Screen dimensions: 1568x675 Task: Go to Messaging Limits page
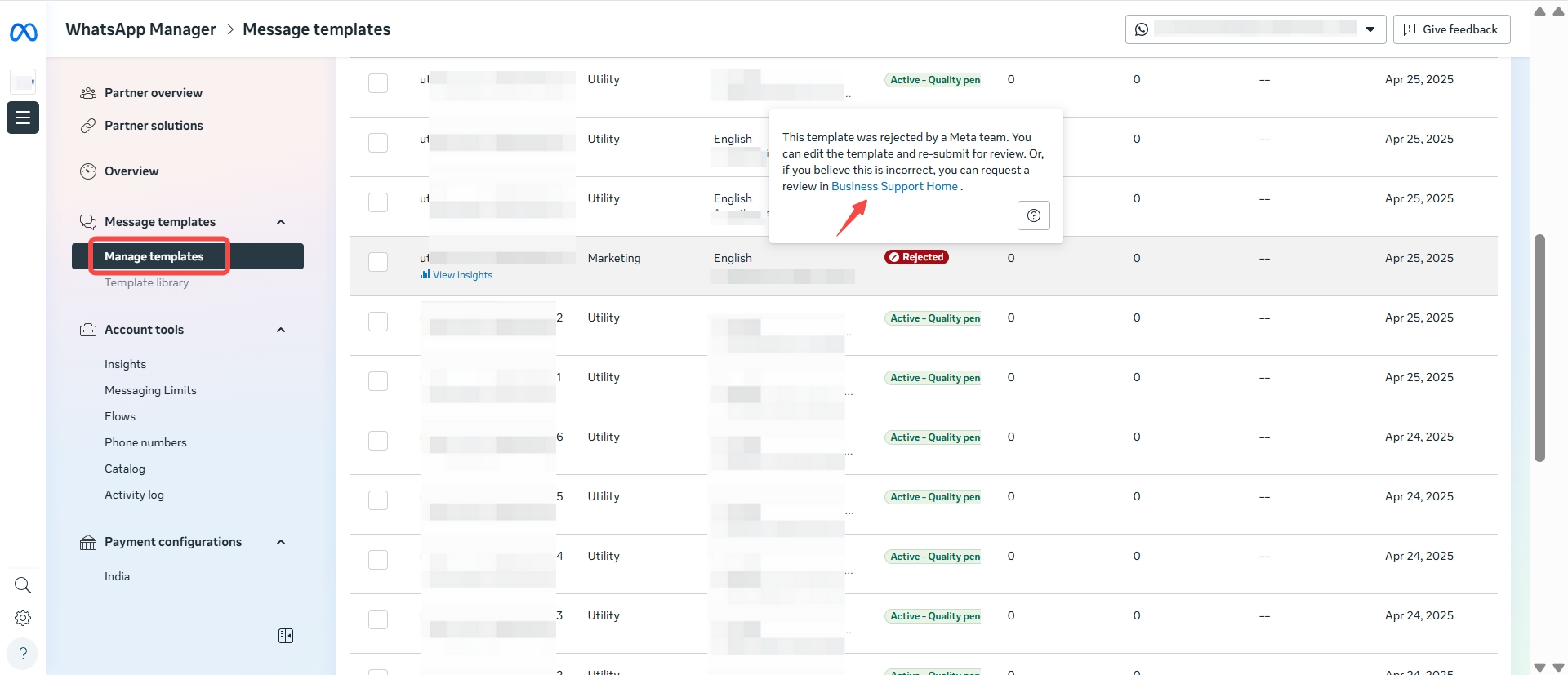[x=150, y=390]
